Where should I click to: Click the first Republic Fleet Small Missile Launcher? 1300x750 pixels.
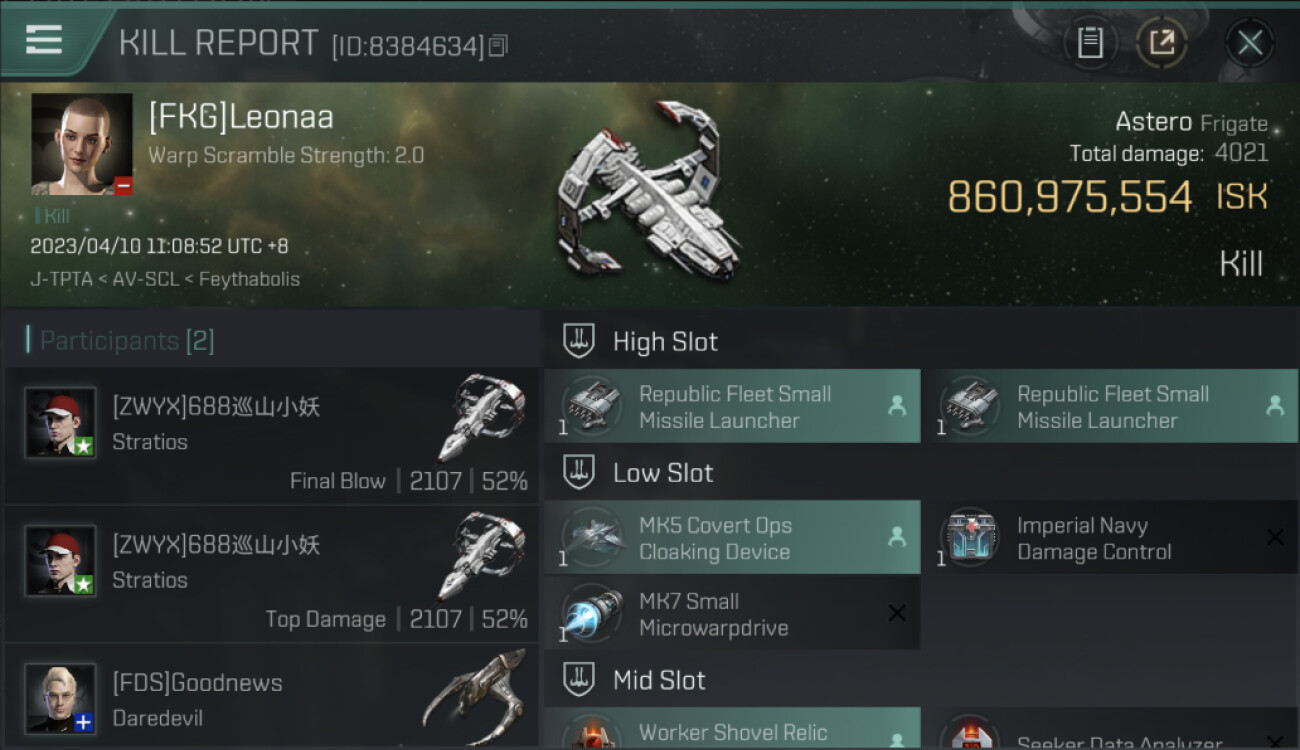732,407
